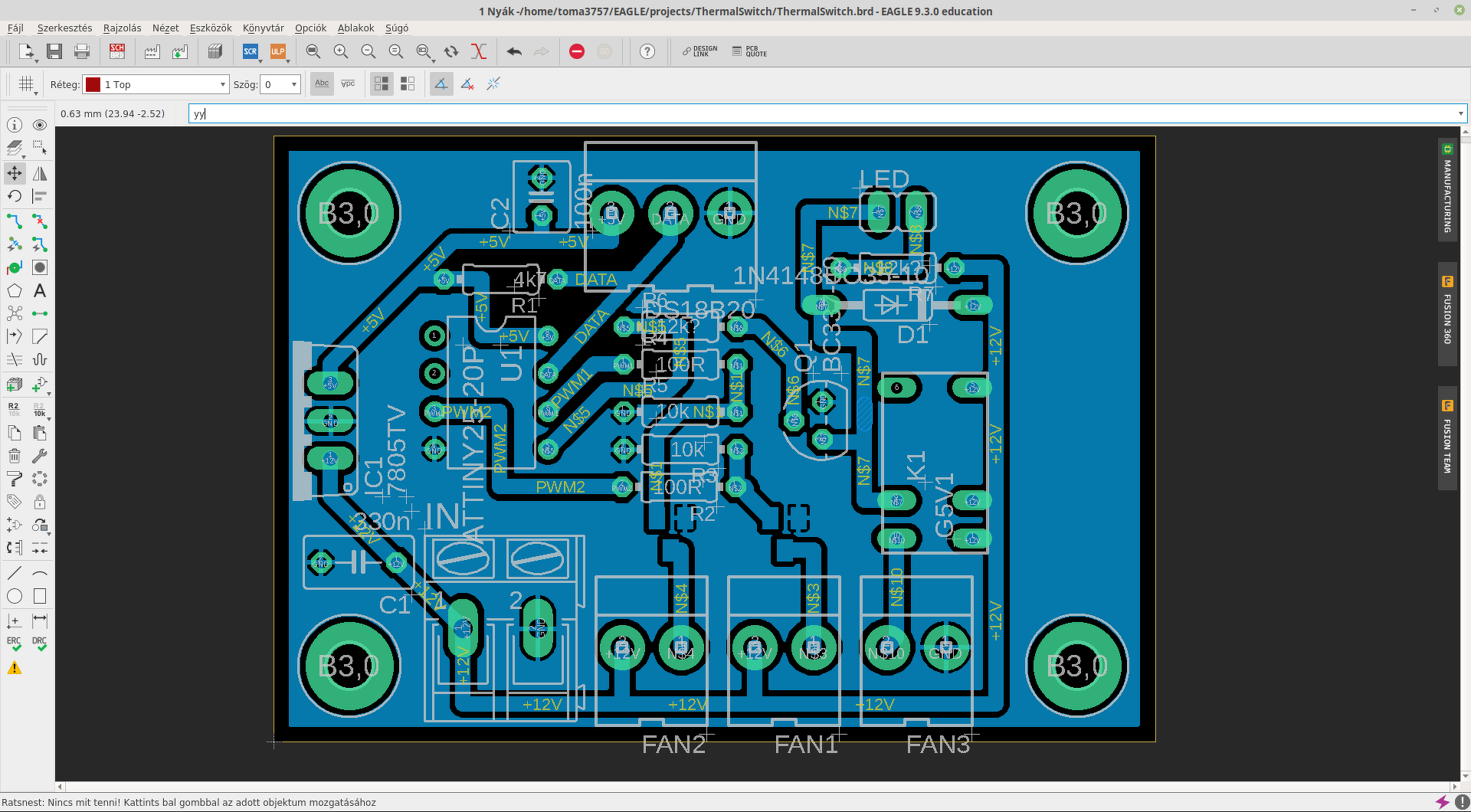
Task: Select the Ratsnest tool
Action: (15, 313)
